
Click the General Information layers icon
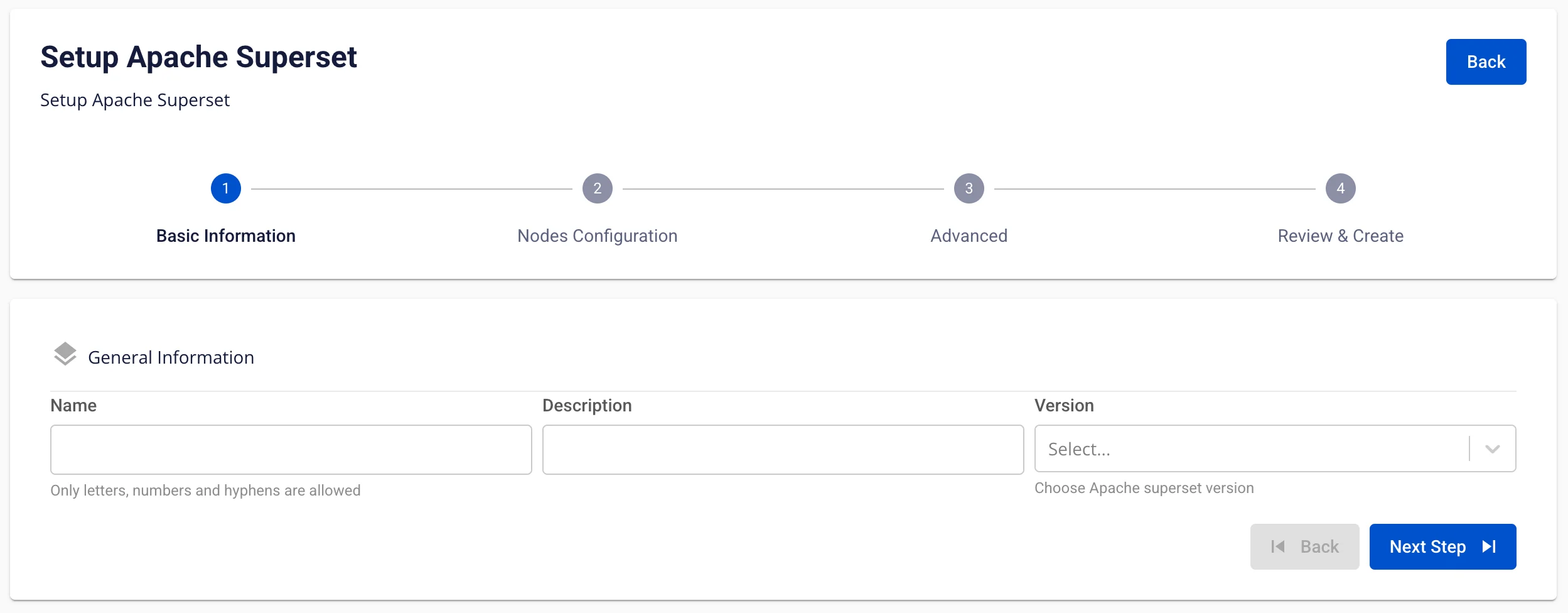pos(65,354)
